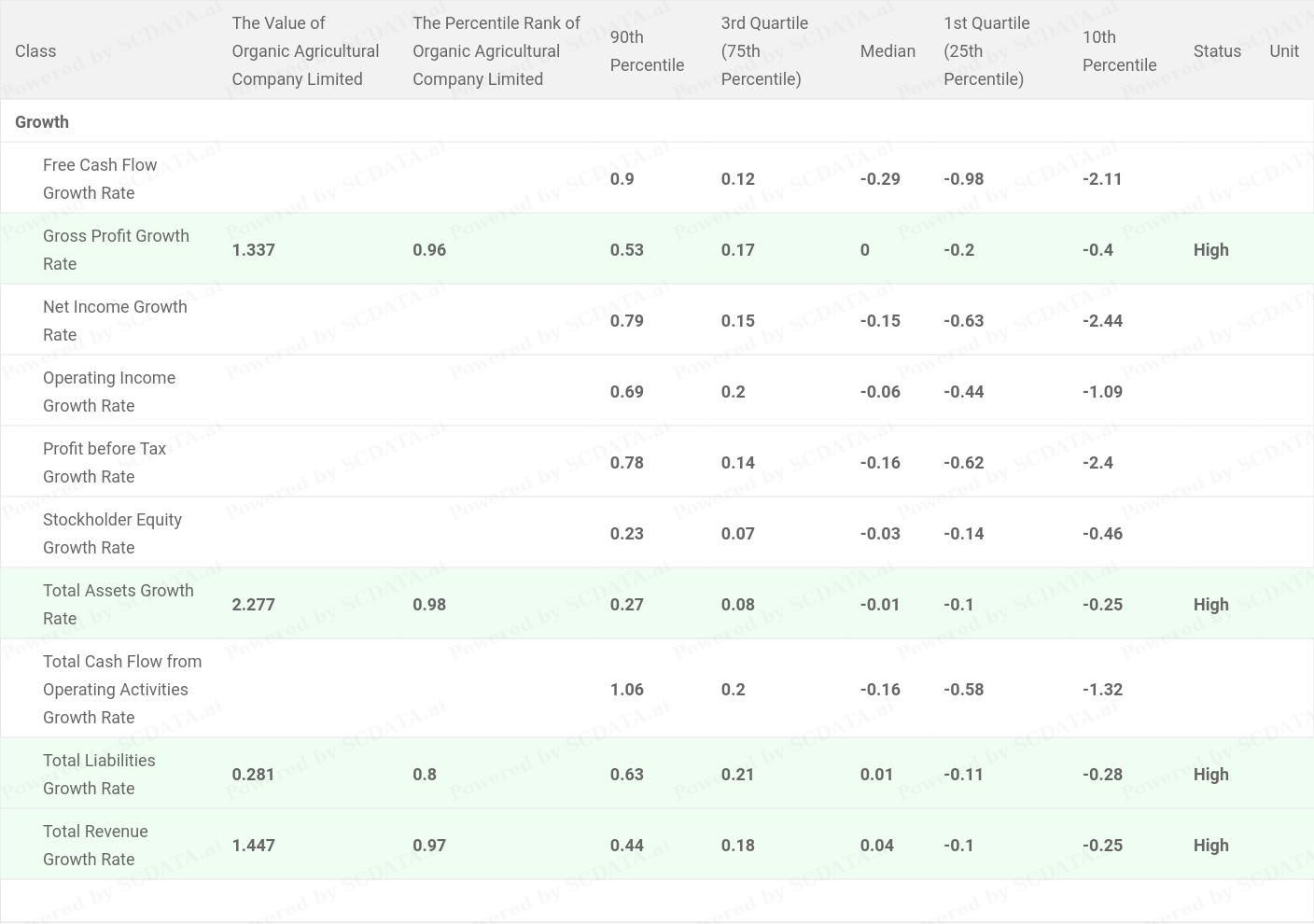Click High status in Total Revenue row
The width and height of the screenshot is (1314, 924).
pyautogui.click(x=1210, y=846)
